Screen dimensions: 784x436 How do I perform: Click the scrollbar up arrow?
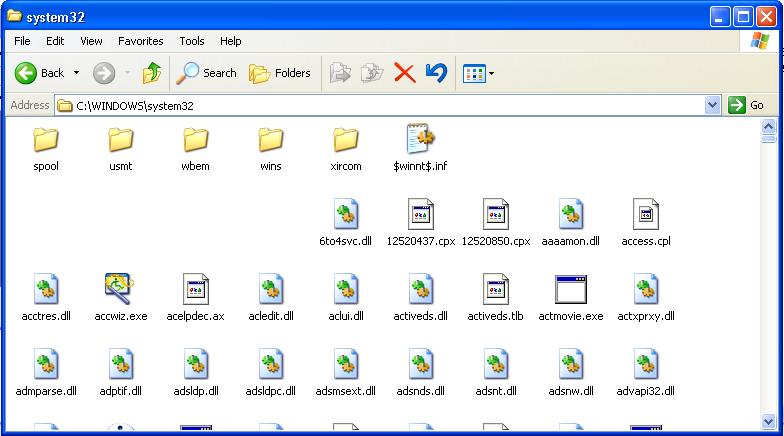coord(768,126)
